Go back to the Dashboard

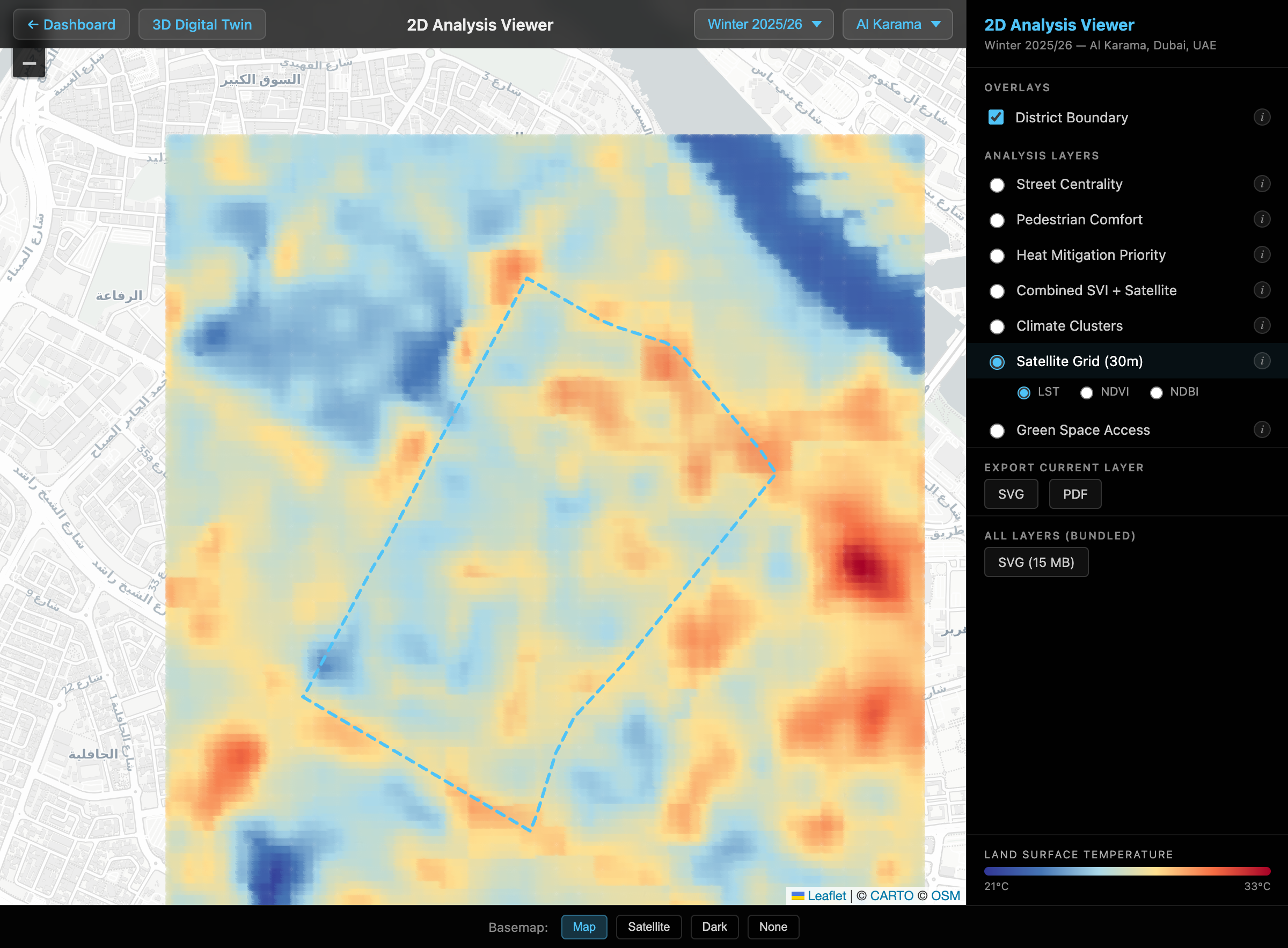71,25
